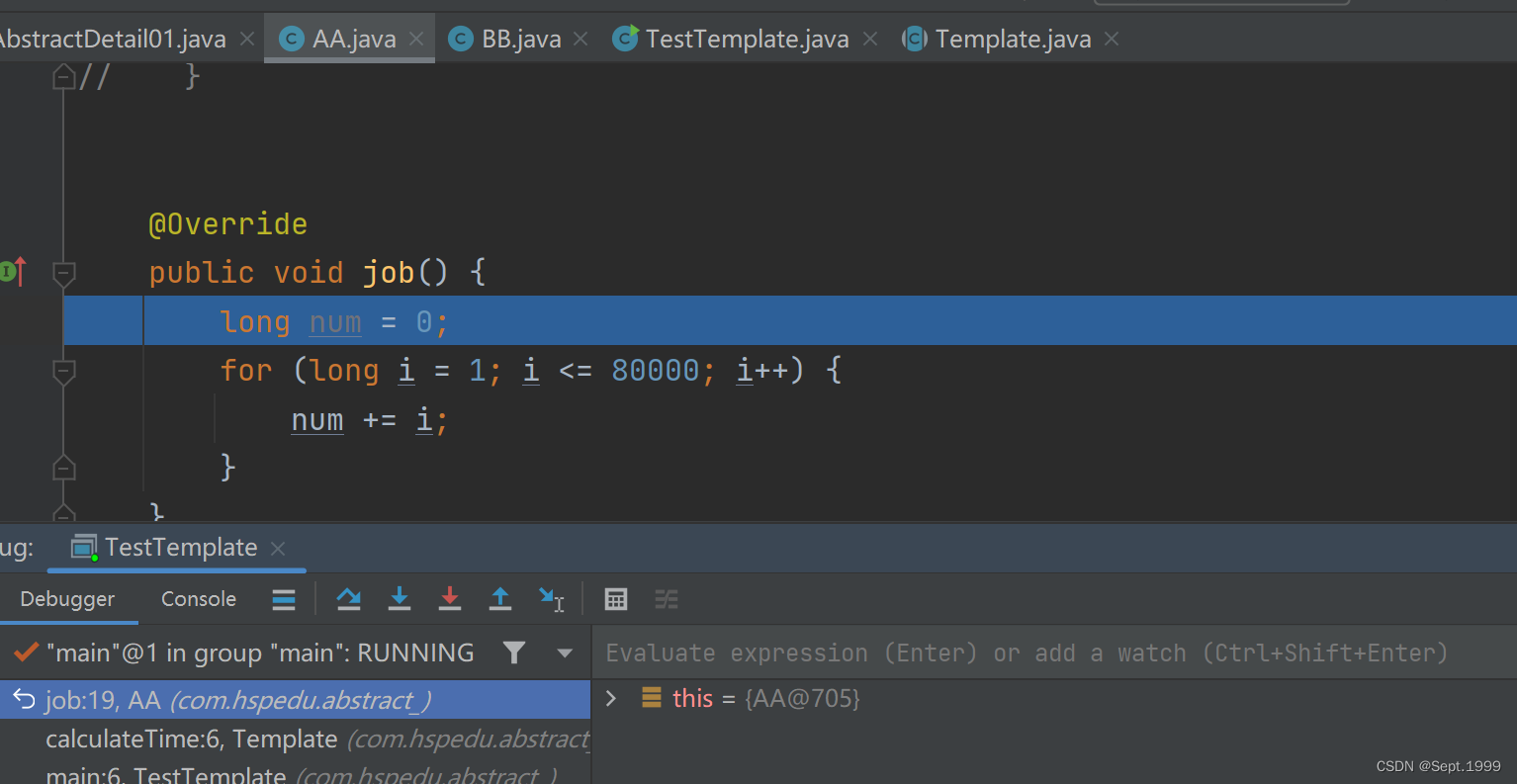Switch to the Debugger tab
This screenshot has height=784, width=1517.
click(67, 599)
